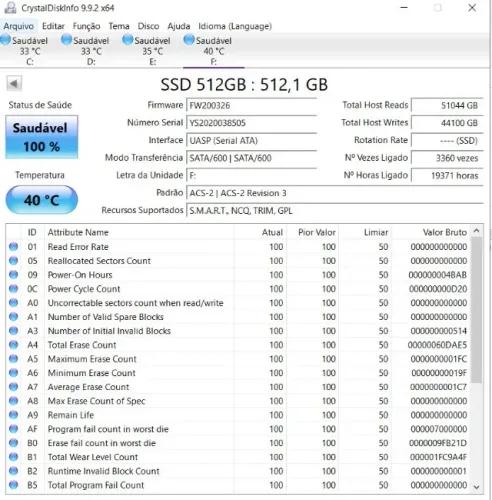Click status orb for Program fail count in worst die
This screenshot has height=500, width=492.
tap(13, 429)
